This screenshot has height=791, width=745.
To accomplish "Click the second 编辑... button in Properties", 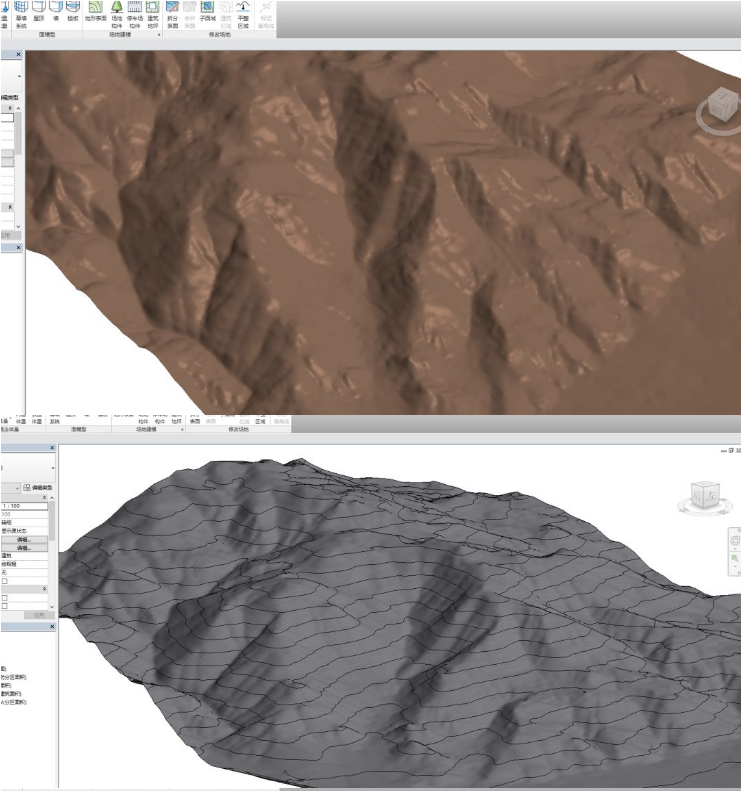I will 24,547.
